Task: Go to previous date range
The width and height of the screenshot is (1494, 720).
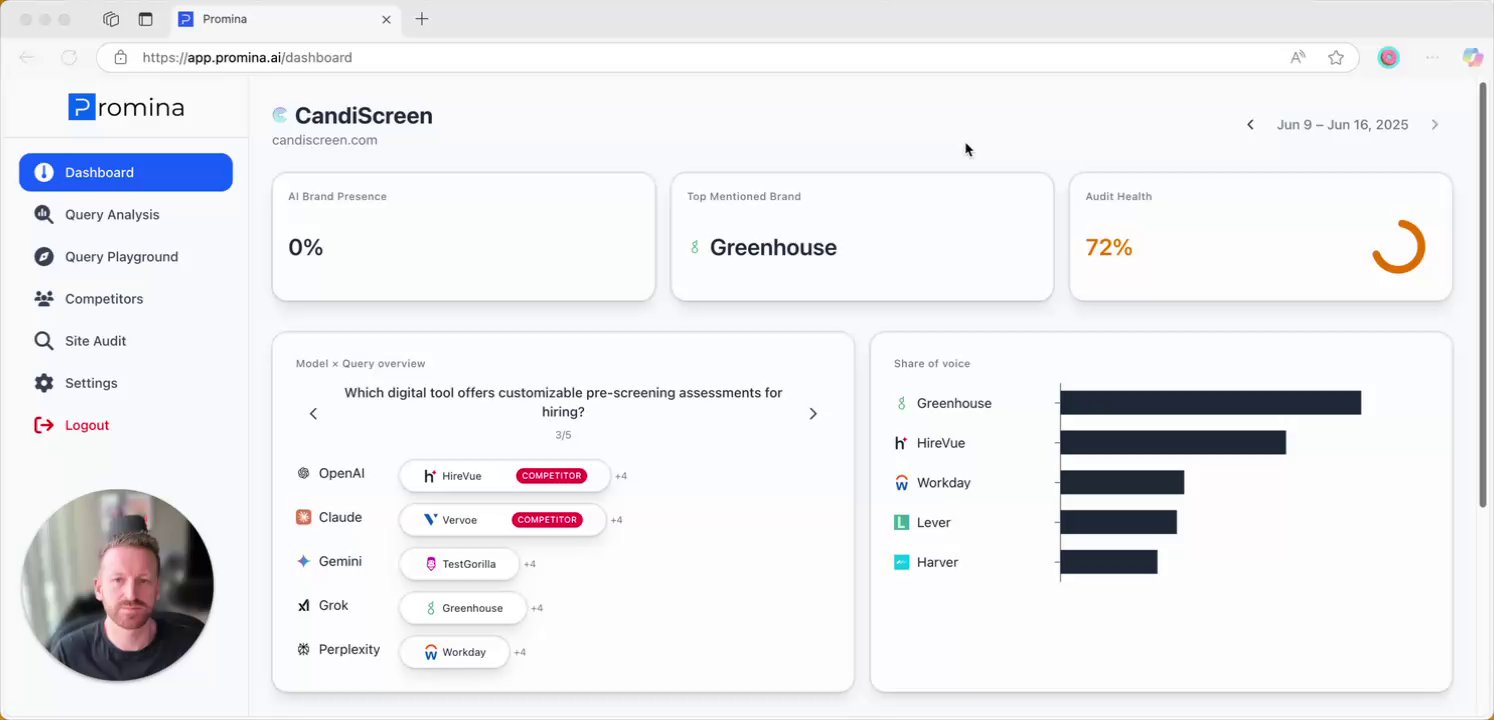Action: coord(1250,125)
